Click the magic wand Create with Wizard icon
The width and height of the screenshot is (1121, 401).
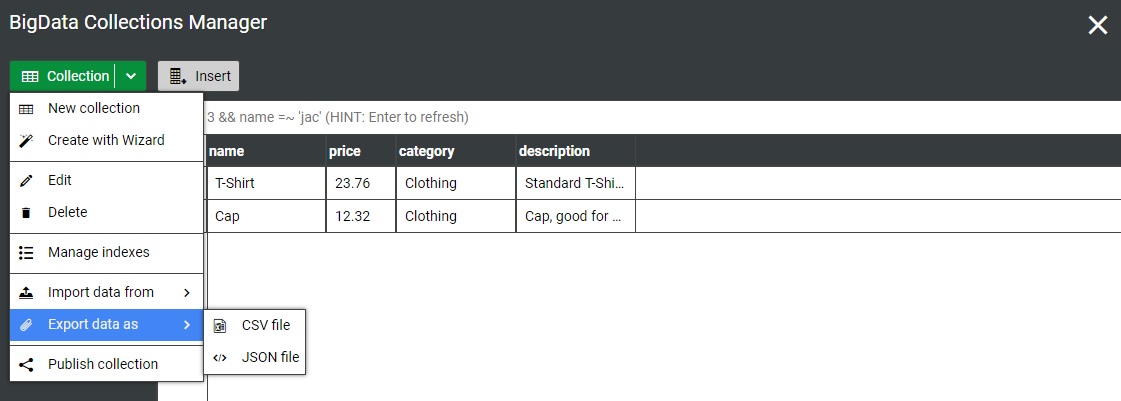click(x=26, y=140)
